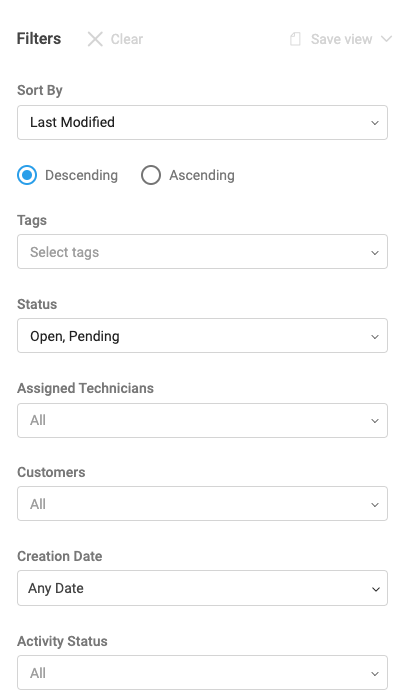The height and width of the screenshot is (694, 411).
Task: Click the chevron arrow in Customers field
Action: click(x=375, y=505)
